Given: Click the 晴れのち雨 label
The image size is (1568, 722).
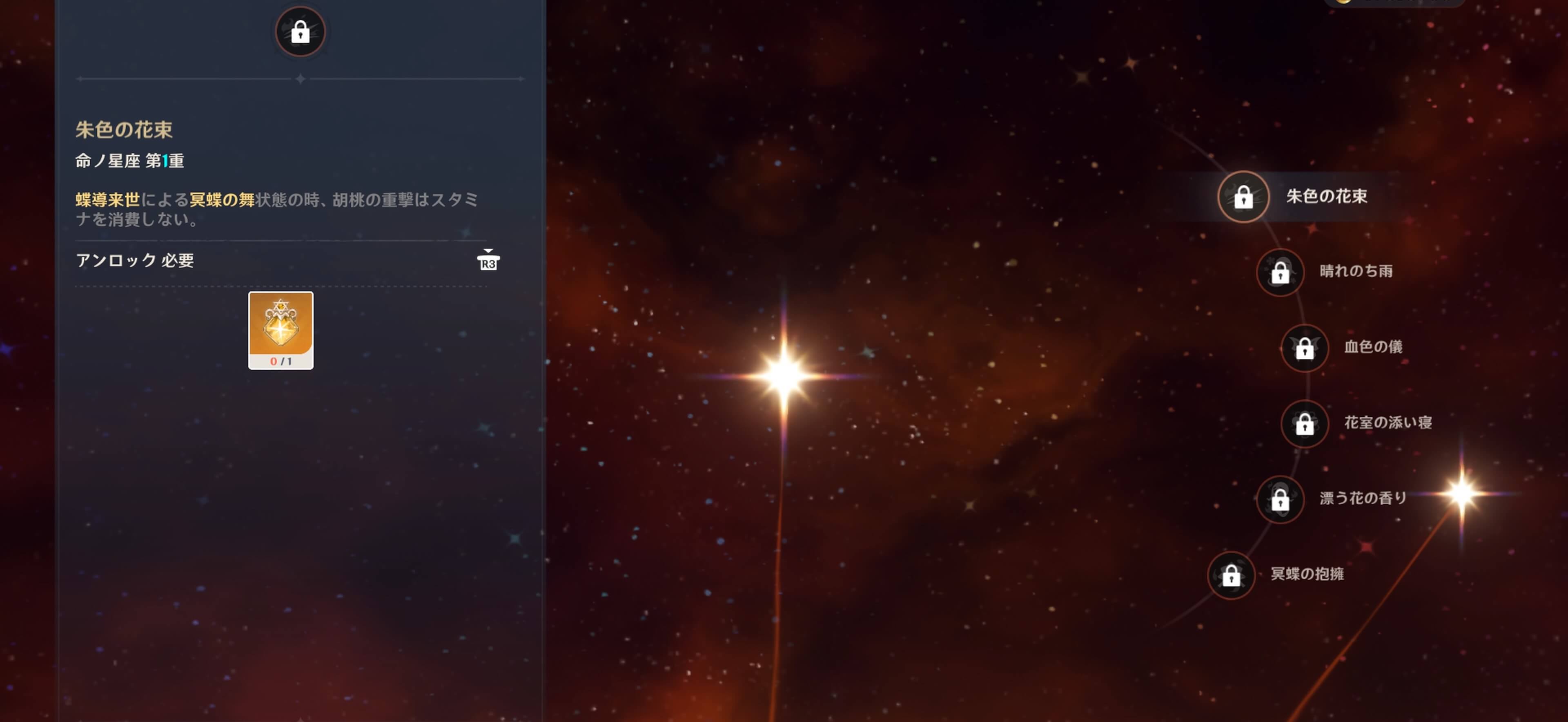Looking at the screenshot, I should click(1356, 271).
